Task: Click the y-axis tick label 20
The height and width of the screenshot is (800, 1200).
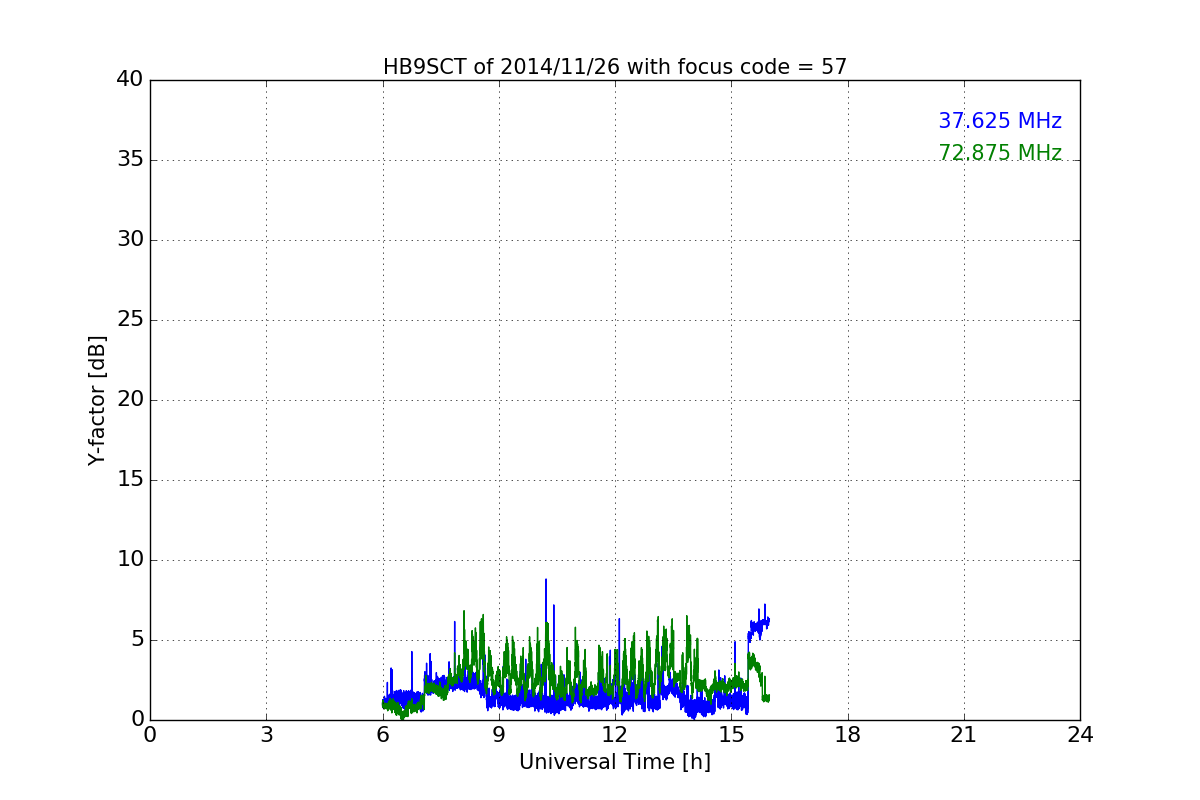Action: tap(130, 400)
